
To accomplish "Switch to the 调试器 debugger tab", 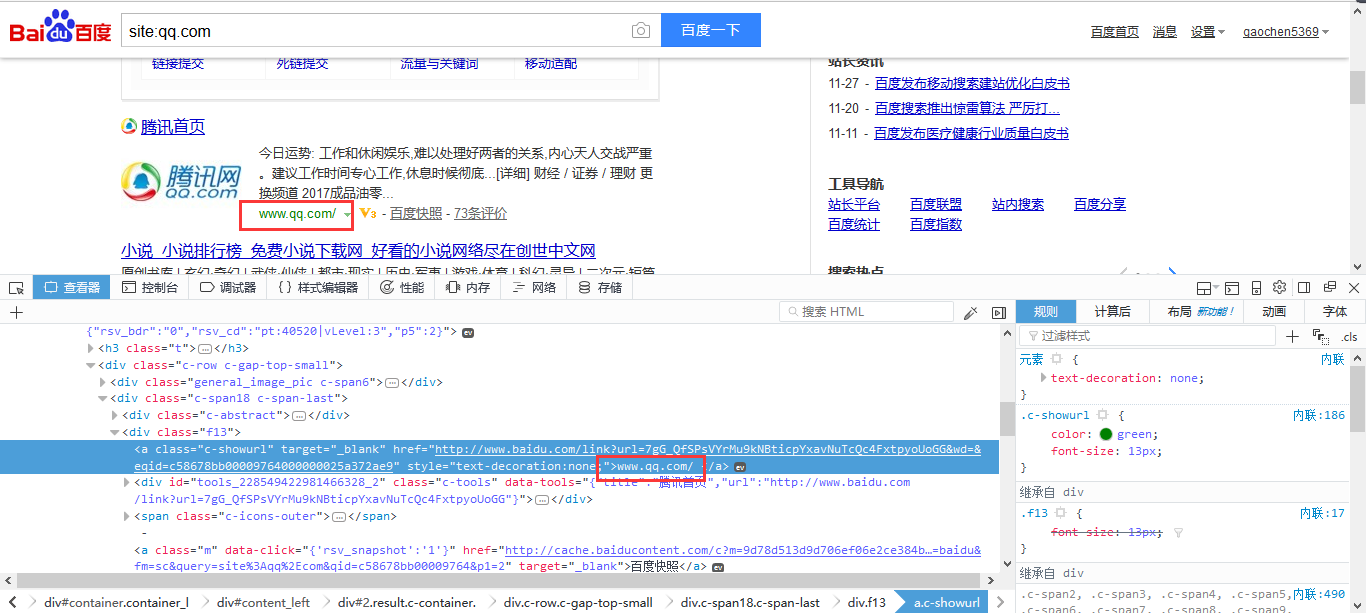I will [x=227, y=288].
